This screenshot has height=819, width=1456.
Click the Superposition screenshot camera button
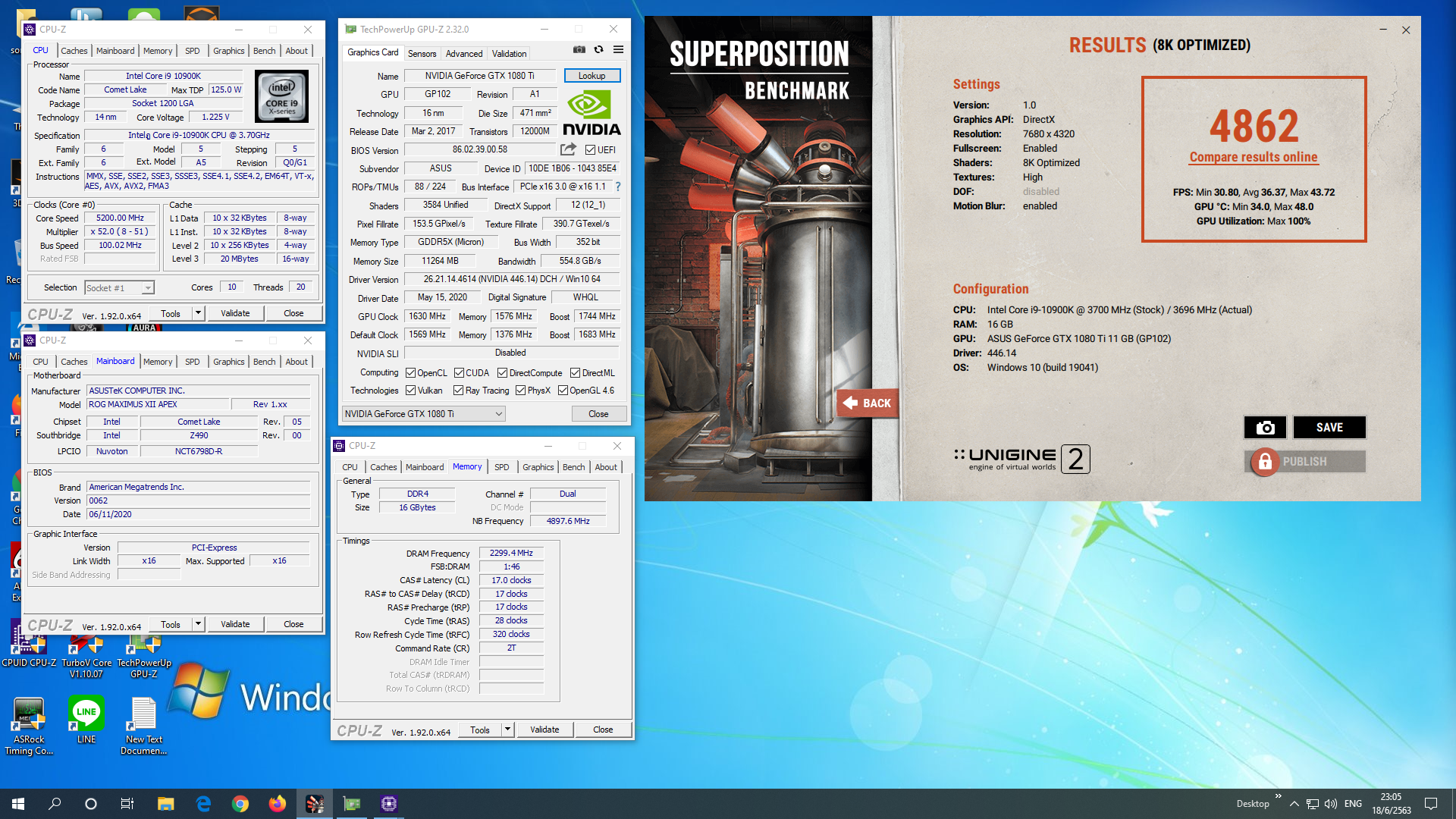click(1265, 428)
